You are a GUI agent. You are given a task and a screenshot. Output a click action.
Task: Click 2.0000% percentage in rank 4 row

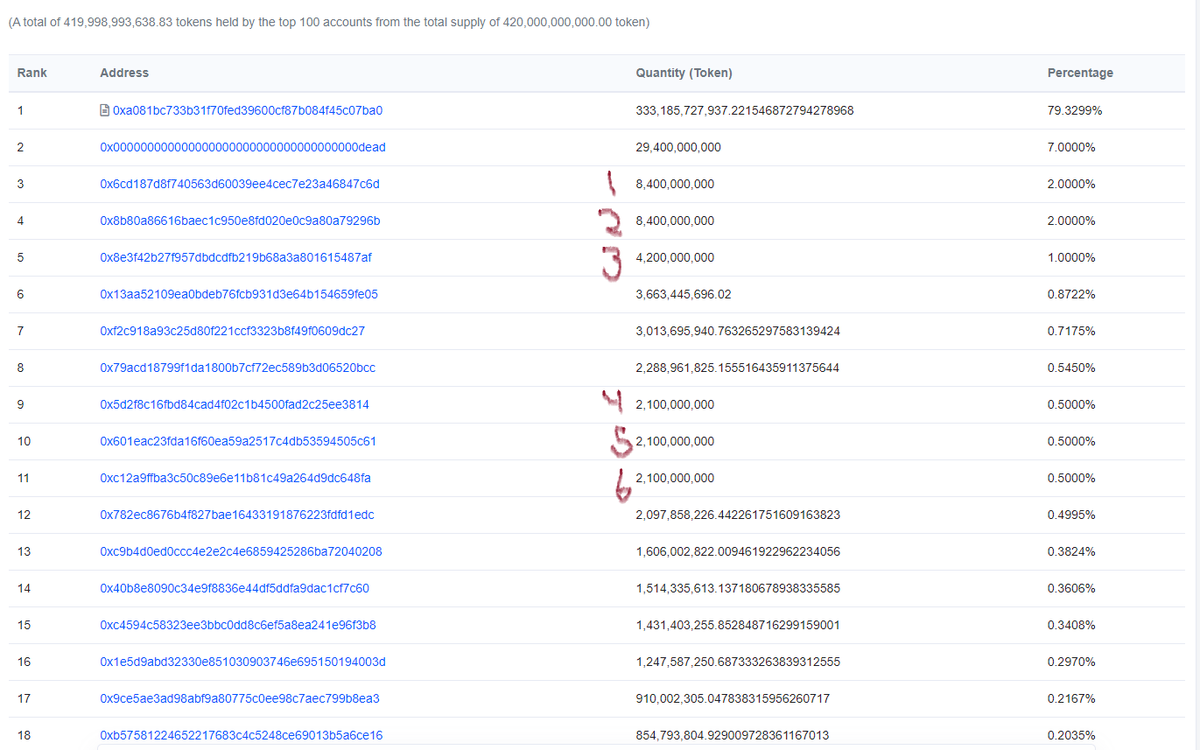tap(1071, 220)
